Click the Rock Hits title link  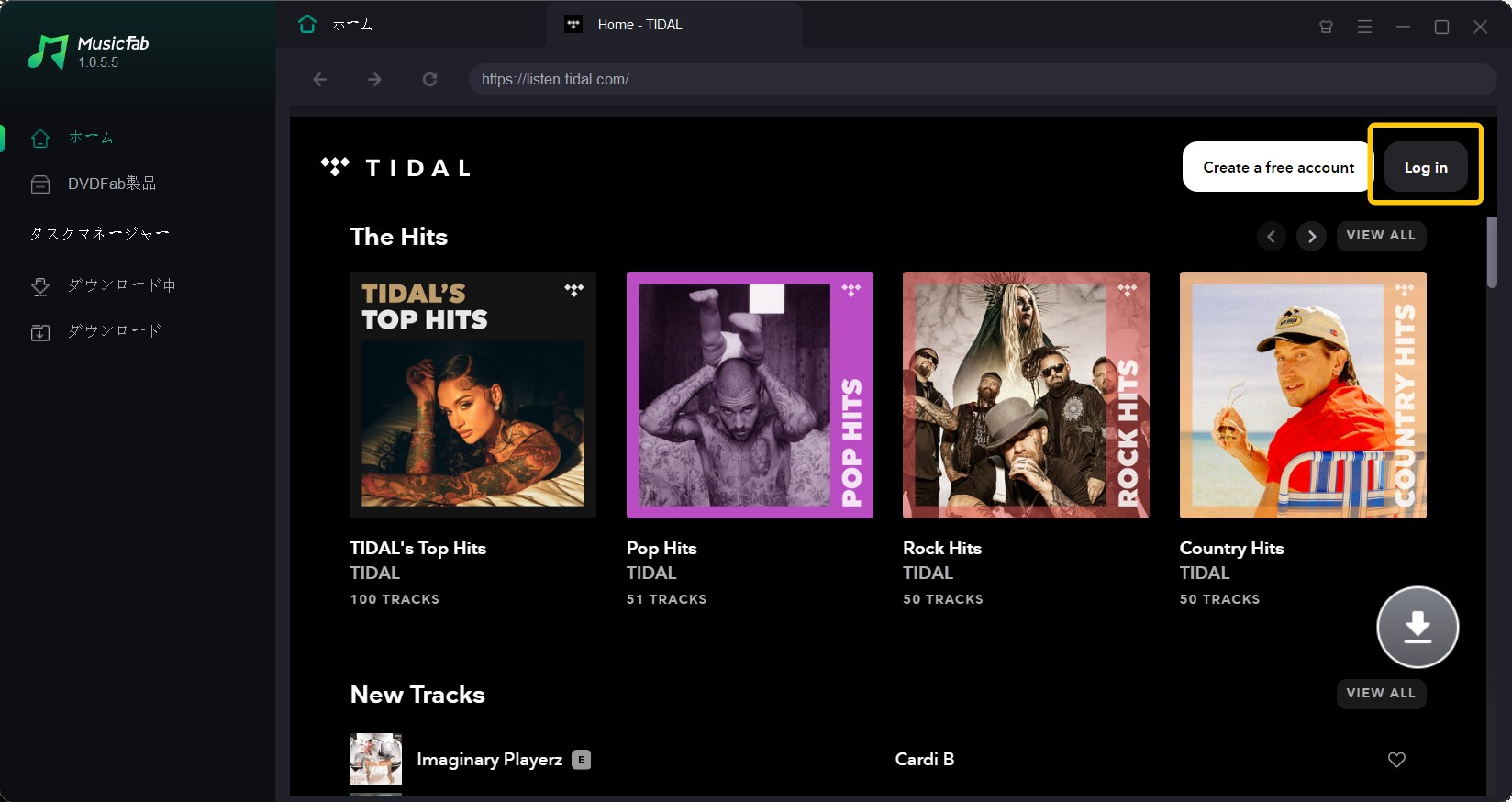tap(942, 549)
